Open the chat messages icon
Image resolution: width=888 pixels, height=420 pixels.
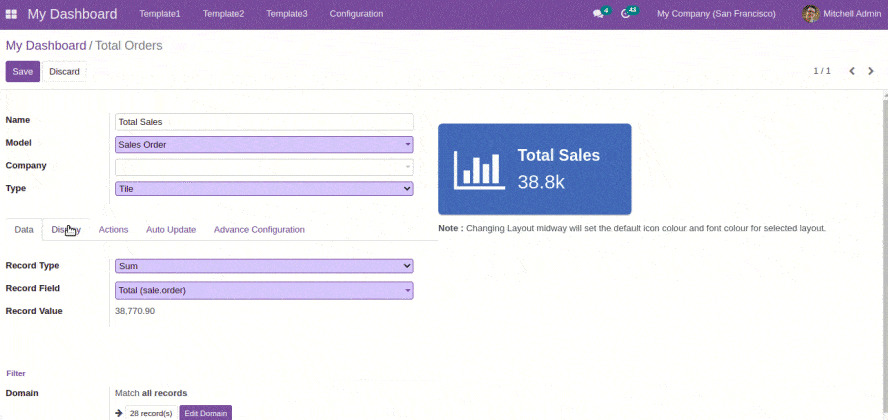pyautogui.click(x=598, y=14)
